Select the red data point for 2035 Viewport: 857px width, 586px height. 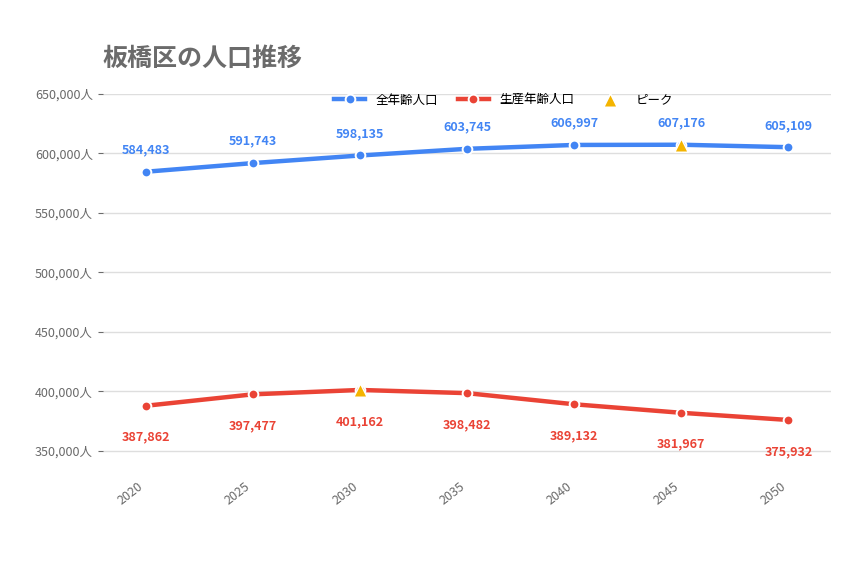(467, 394)
